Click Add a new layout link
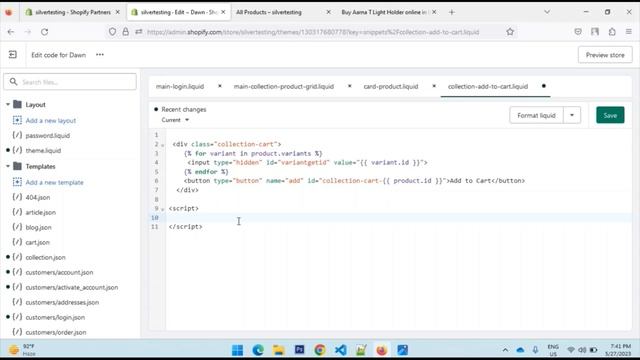 [51, 120]
